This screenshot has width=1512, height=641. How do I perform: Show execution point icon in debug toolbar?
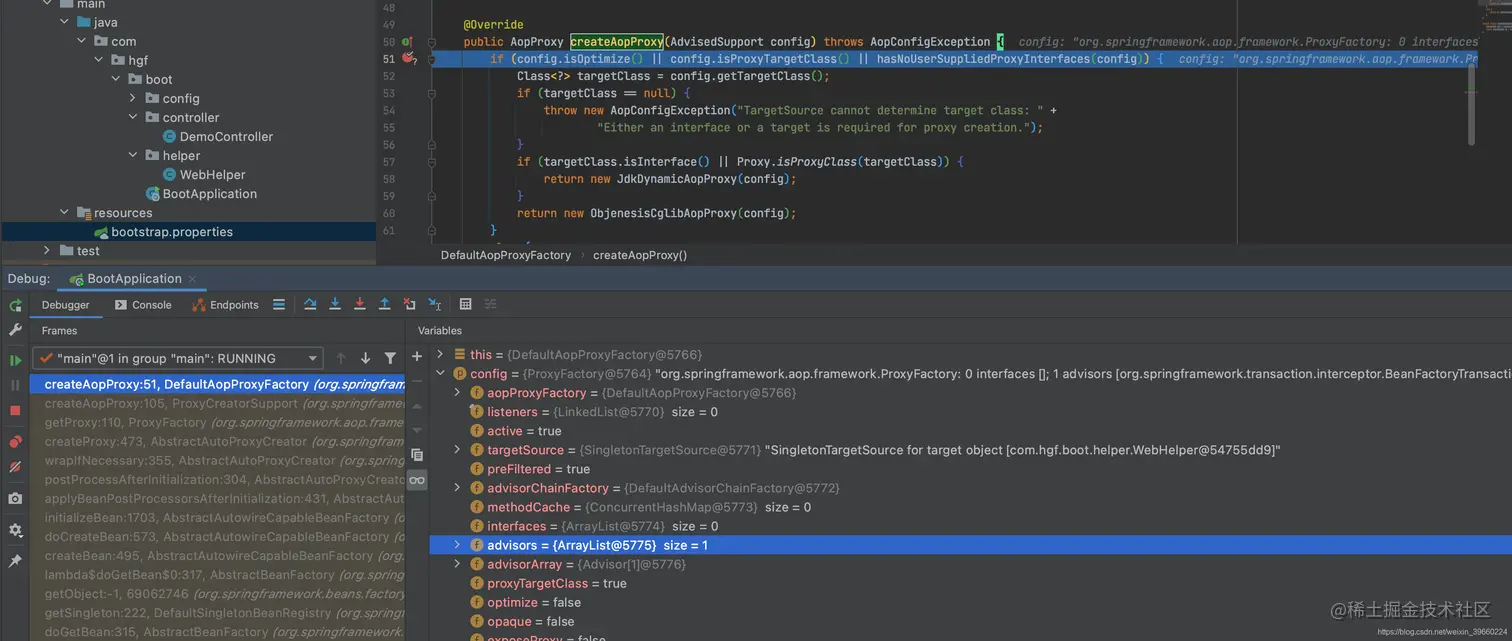[279, 304]
